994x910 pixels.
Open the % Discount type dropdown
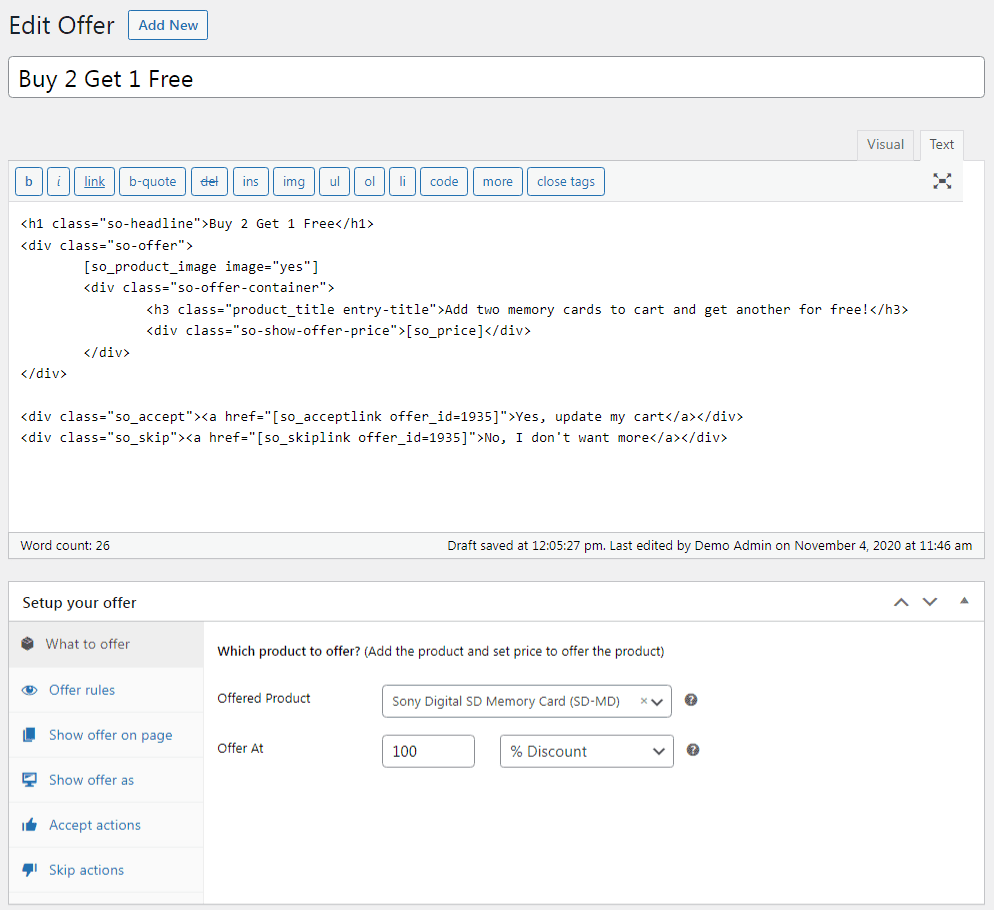click(x=586, y=751)
